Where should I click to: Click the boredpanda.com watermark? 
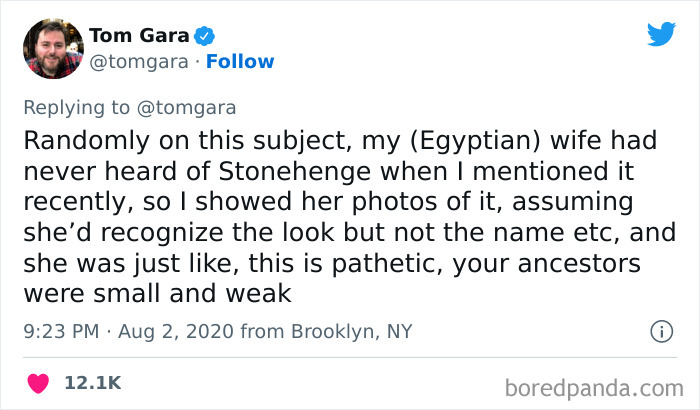pos(594,388)
